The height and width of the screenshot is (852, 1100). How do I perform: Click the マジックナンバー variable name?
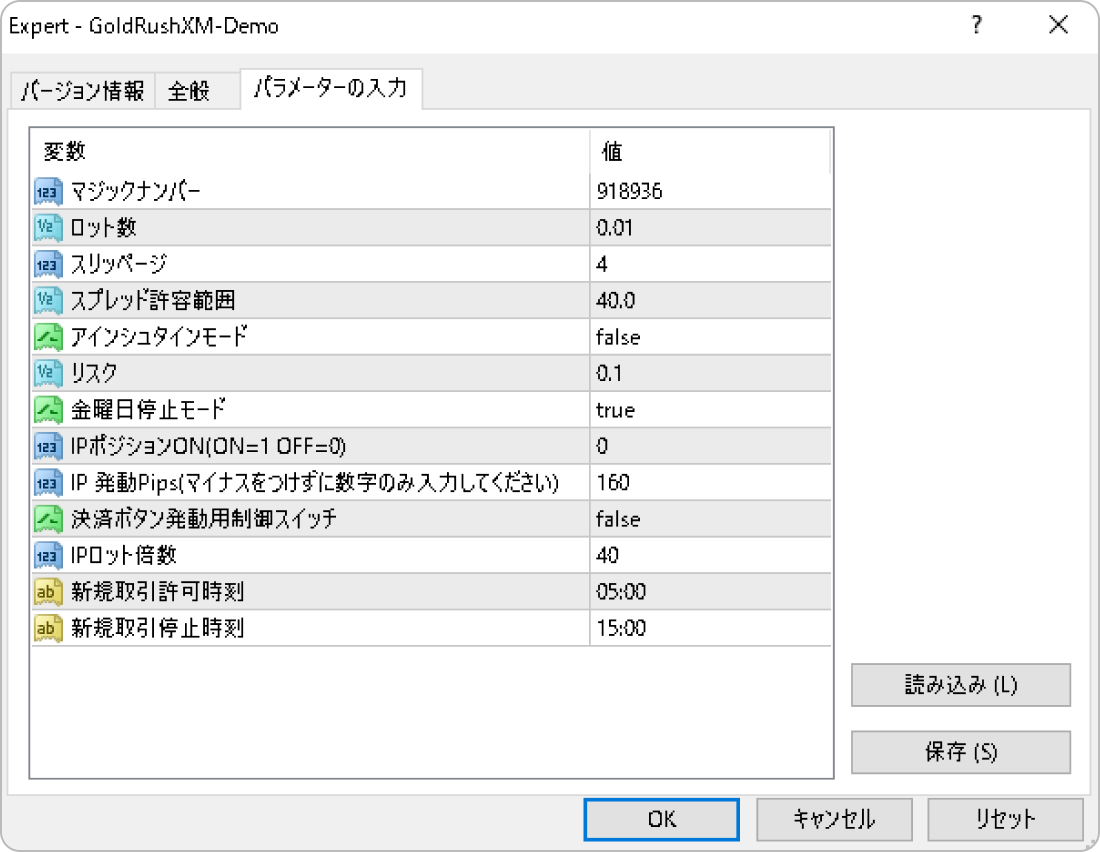(x=135, y=191)
